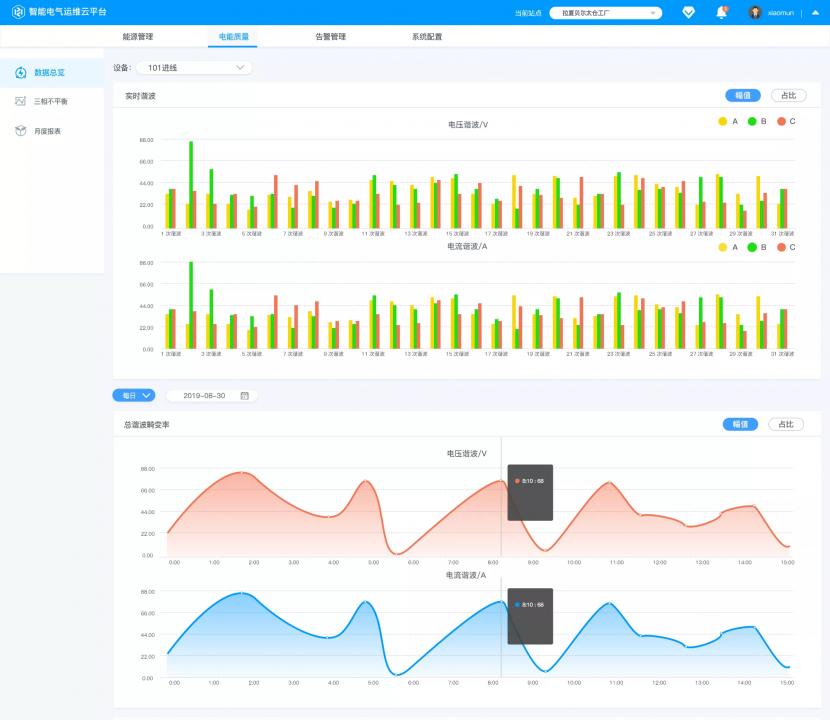Open the notification bell alerts
The height and width of the screenshot is (720, 830).
tap(721, 12)
